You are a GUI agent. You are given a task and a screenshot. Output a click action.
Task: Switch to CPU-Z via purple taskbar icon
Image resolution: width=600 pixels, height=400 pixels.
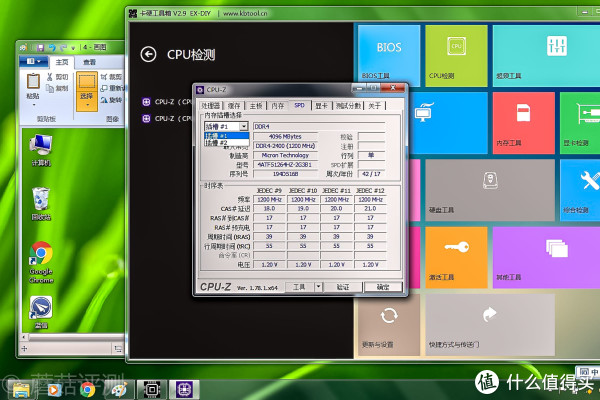[184, 390]
